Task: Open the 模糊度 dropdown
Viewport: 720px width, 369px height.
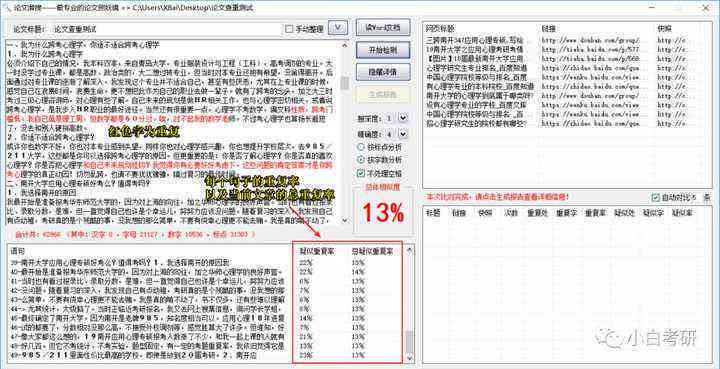Action: [x=403, y=118]
